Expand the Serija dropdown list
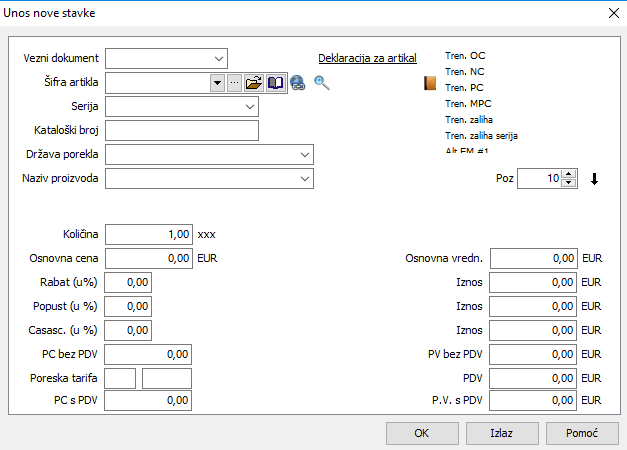This screenshot has width=627, height=450. 248,106
